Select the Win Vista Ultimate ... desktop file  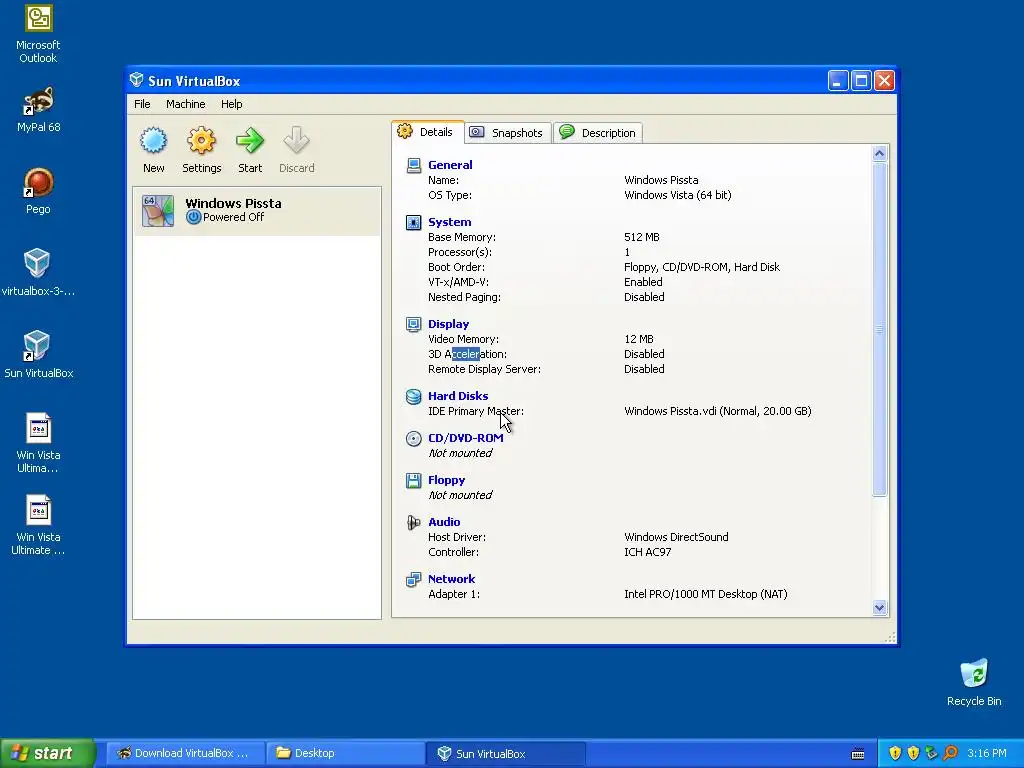coord(39,510)
